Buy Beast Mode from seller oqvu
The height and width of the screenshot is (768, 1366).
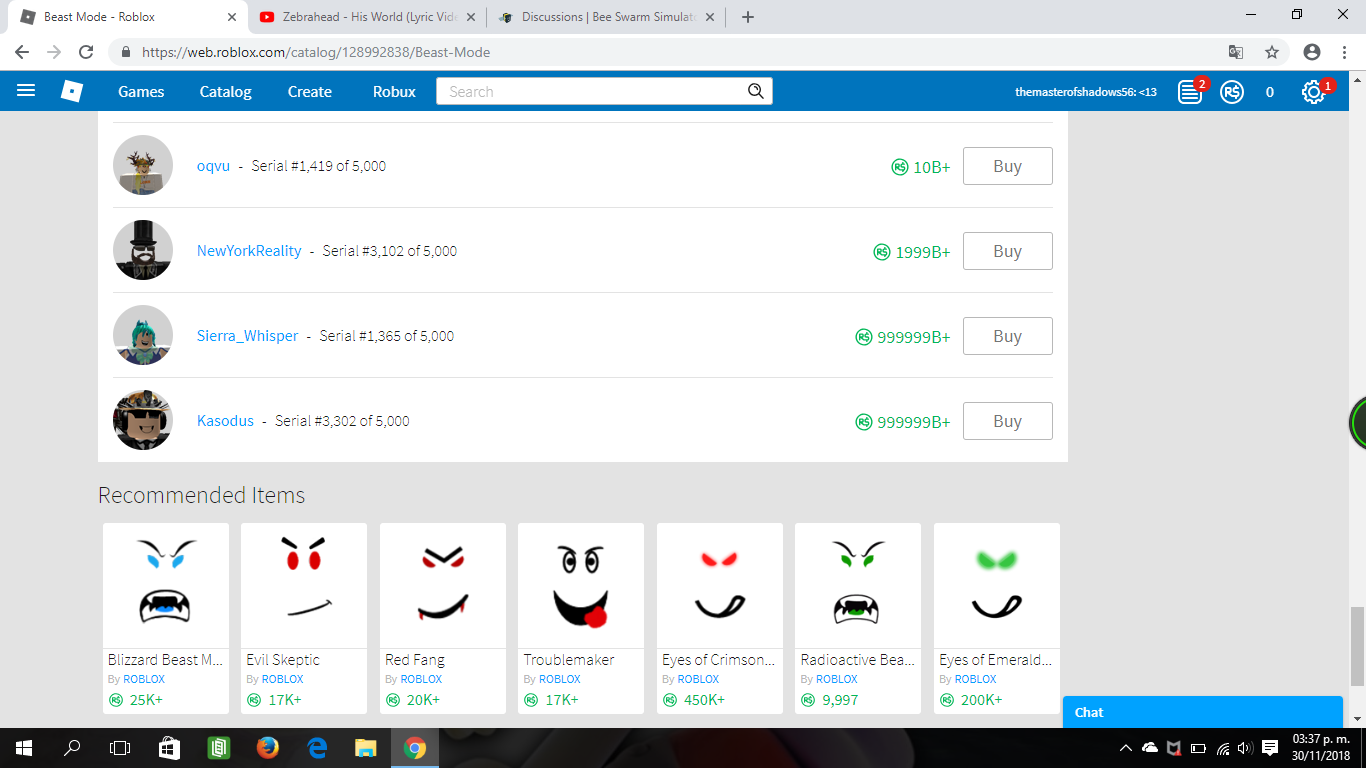(x=1007, y=166)
